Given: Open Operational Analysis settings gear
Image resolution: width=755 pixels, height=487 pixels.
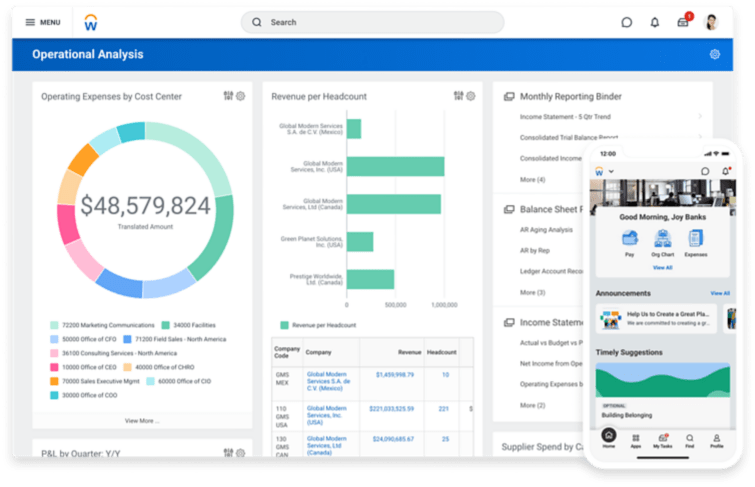Looking at the screenshot, I should click(715, 54).
